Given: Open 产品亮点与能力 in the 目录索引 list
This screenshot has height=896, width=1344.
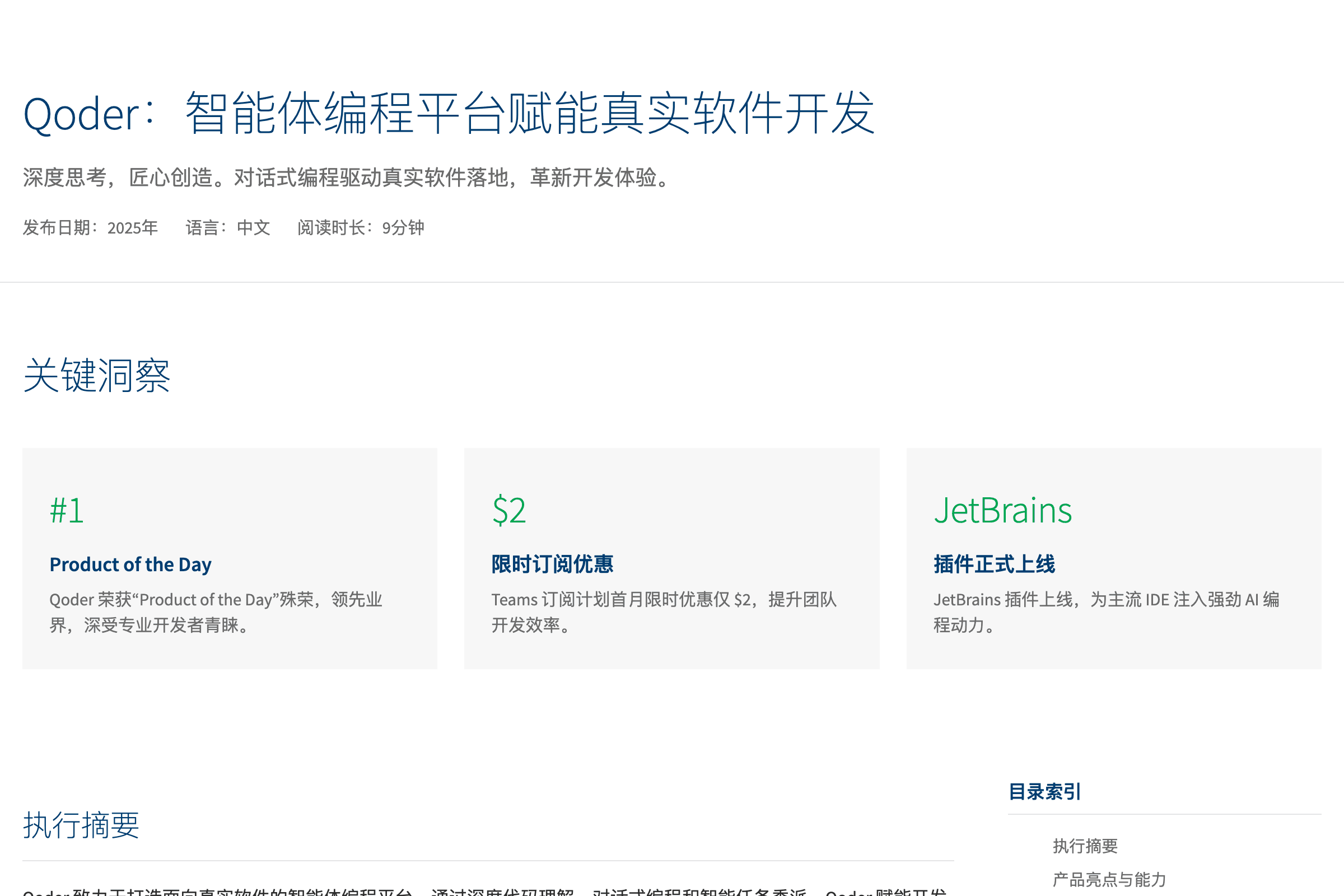Looking at the screenshot, I should pos(1109,879).
